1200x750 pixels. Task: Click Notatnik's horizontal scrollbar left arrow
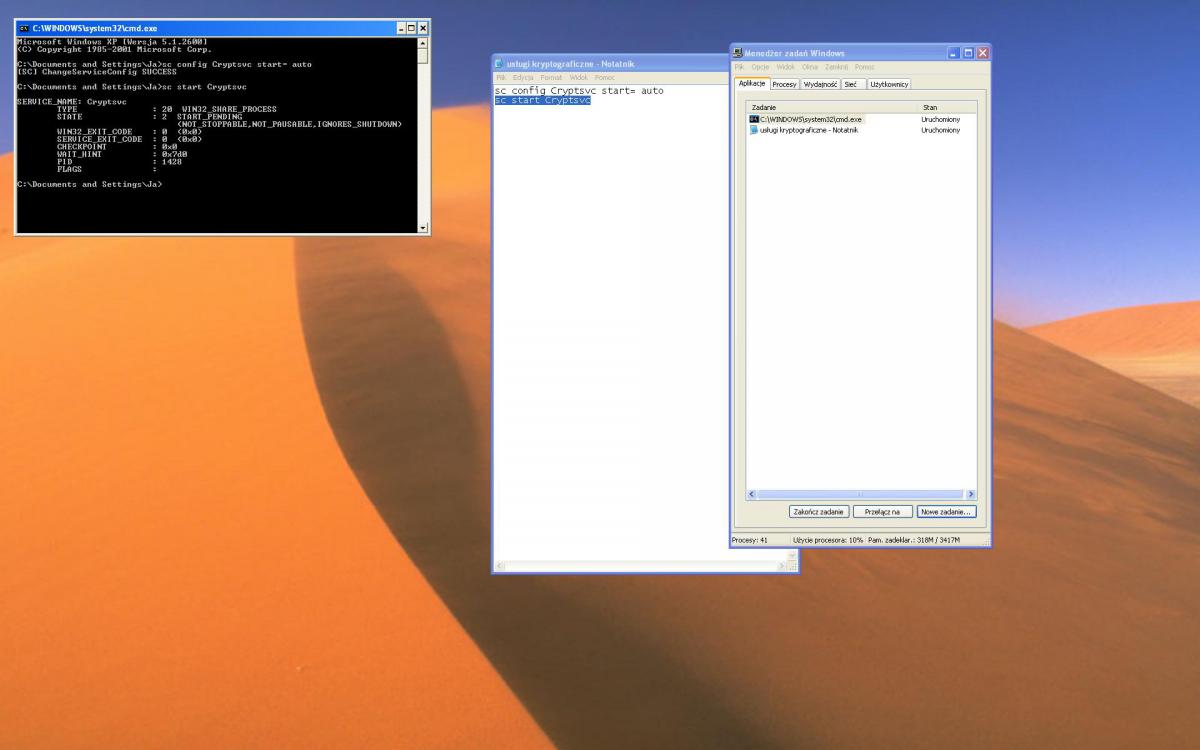pos(499,567)
